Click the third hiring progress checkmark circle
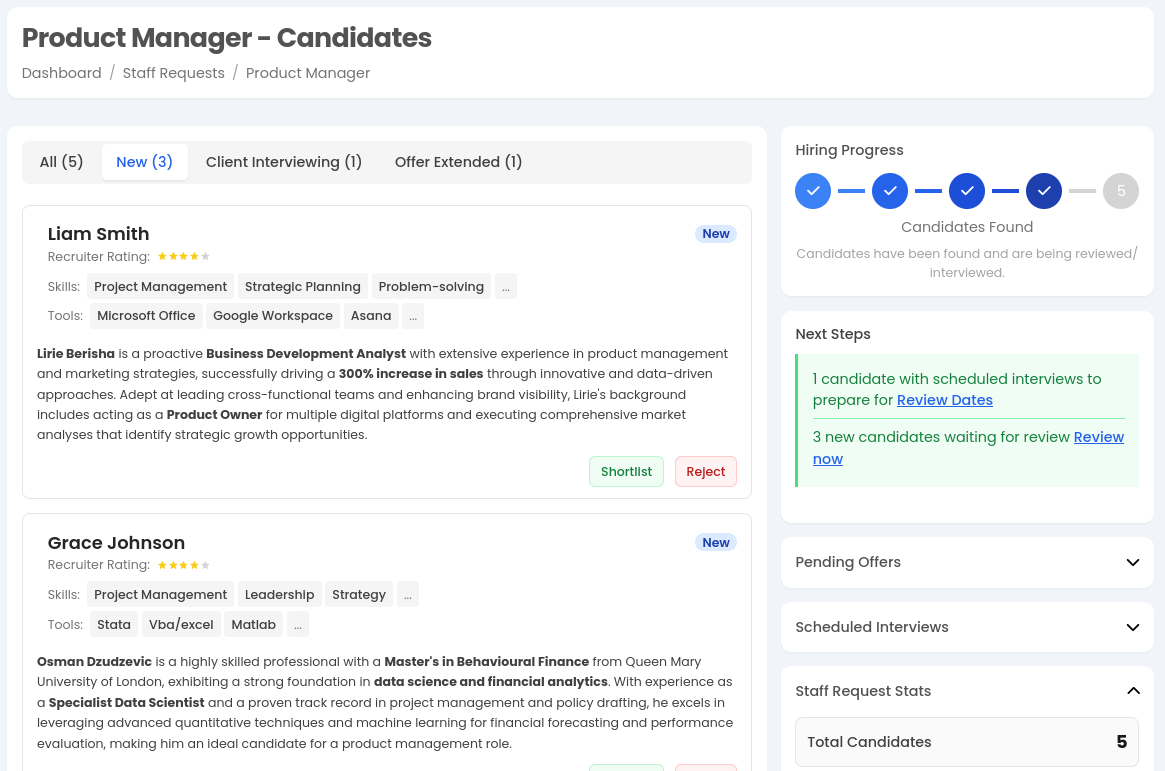 coord(967,191)
